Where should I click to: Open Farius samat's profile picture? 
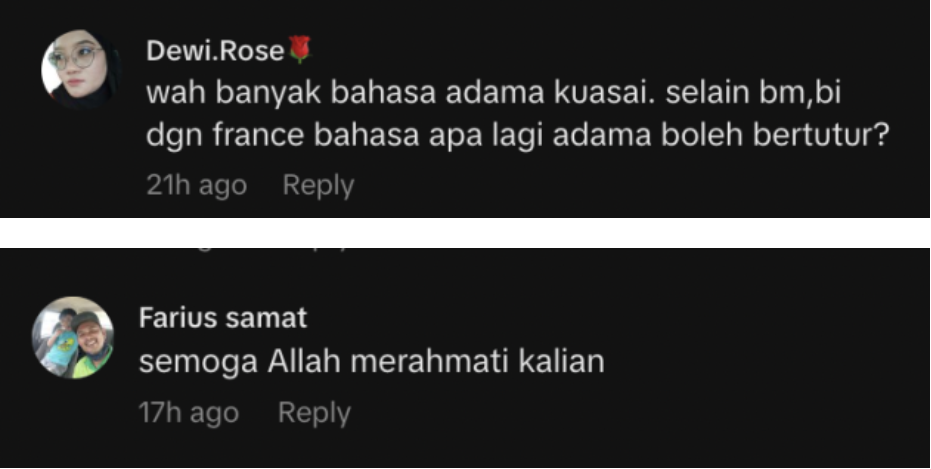point(72,337)
